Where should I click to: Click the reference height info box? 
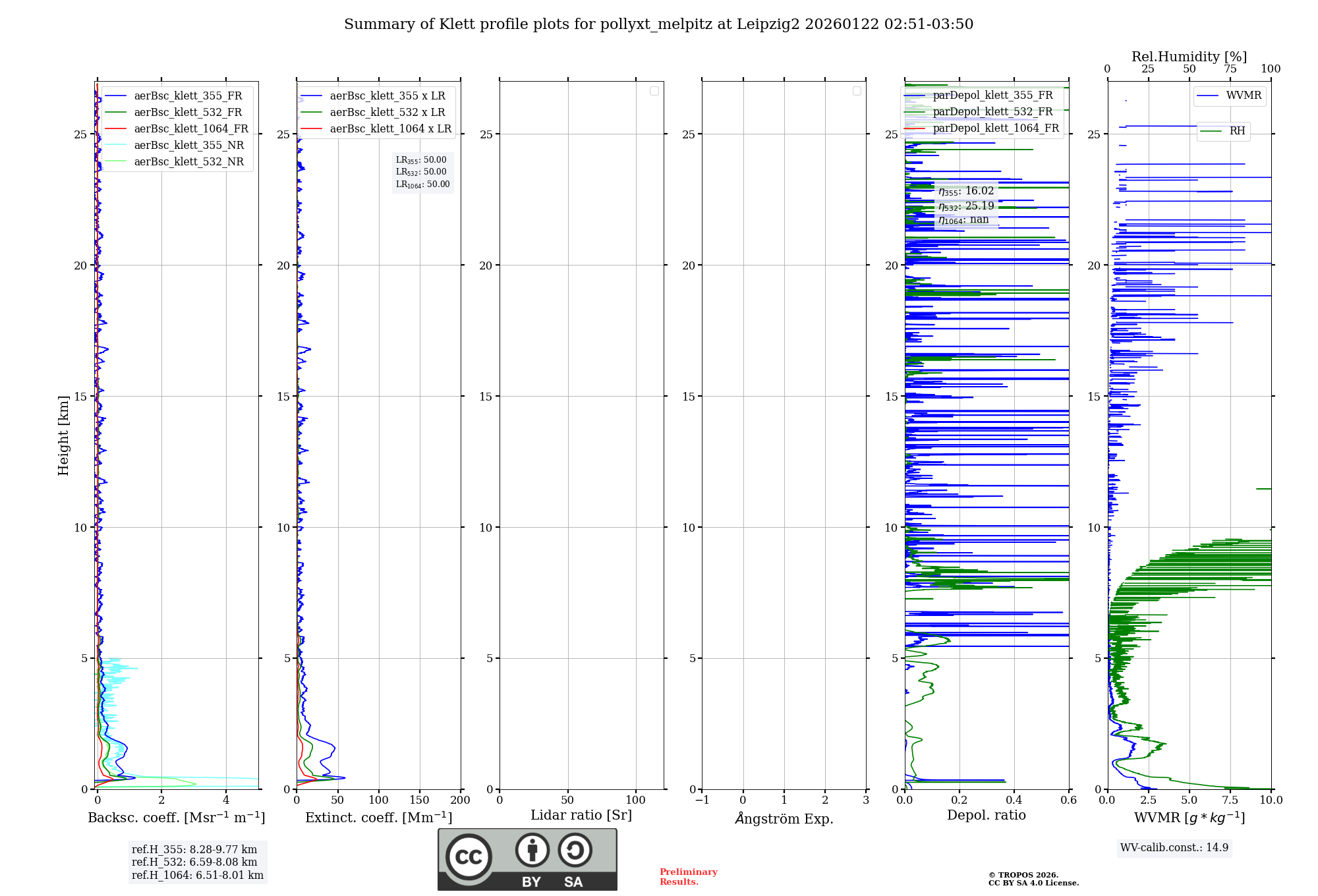coord(197,862)
